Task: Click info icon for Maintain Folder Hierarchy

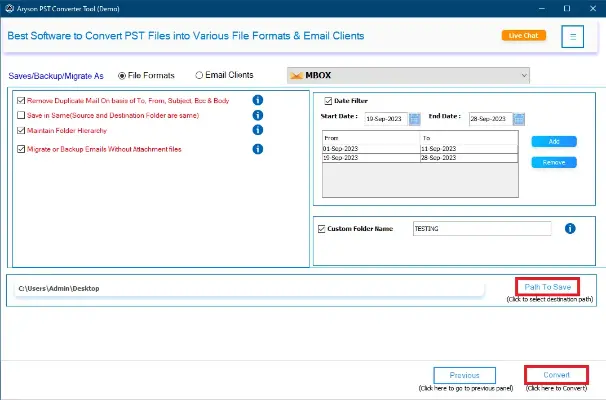Action: pyautogui.click(x=258, y=130)
